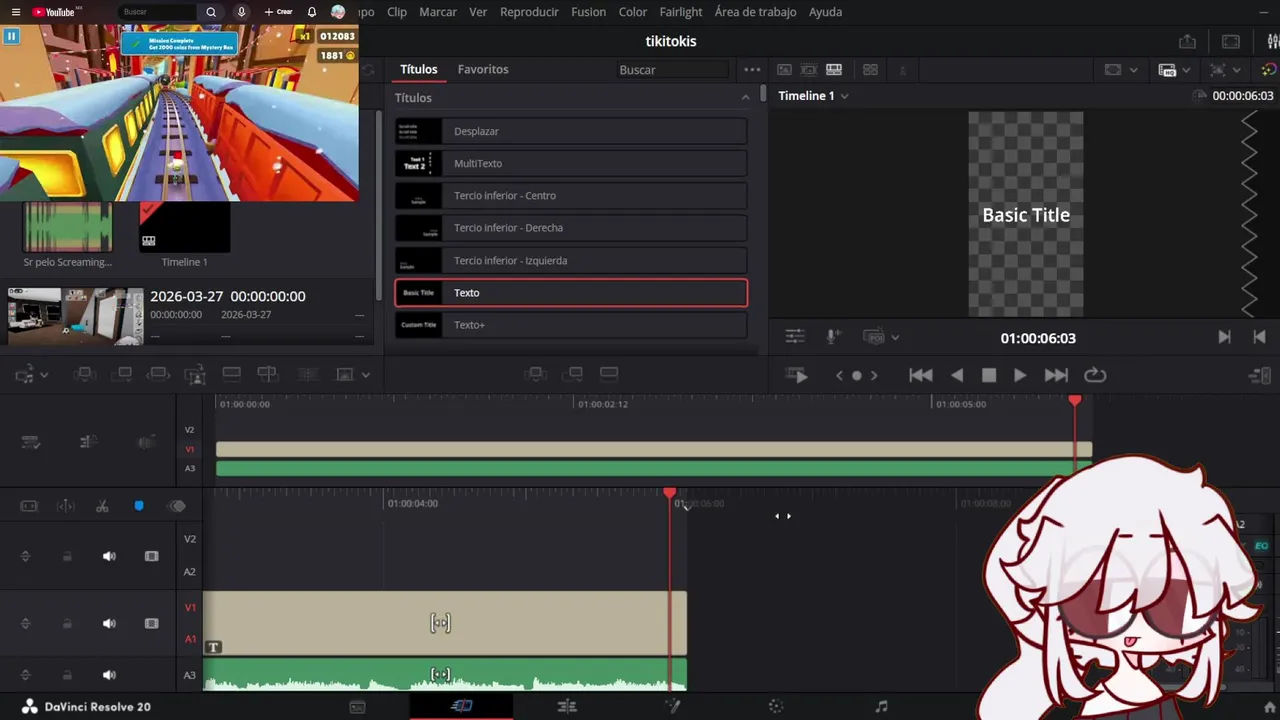Open YouTube notifications bell

coord(312,12)
